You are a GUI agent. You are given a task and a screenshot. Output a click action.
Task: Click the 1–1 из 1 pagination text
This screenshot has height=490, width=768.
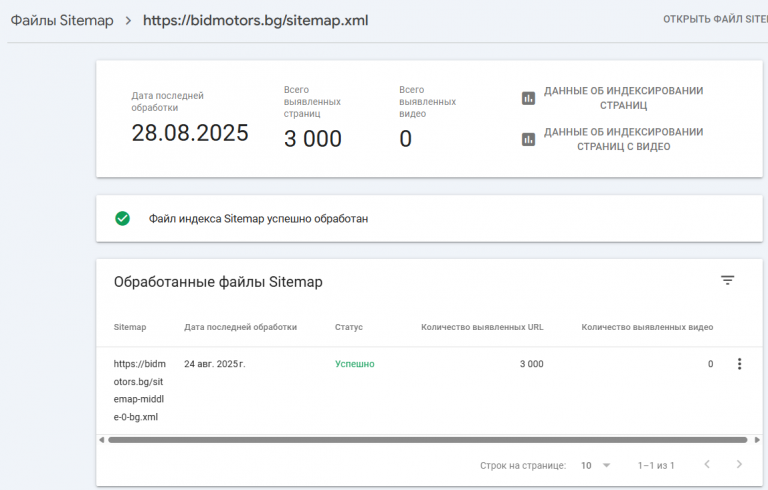pos(656,466)
